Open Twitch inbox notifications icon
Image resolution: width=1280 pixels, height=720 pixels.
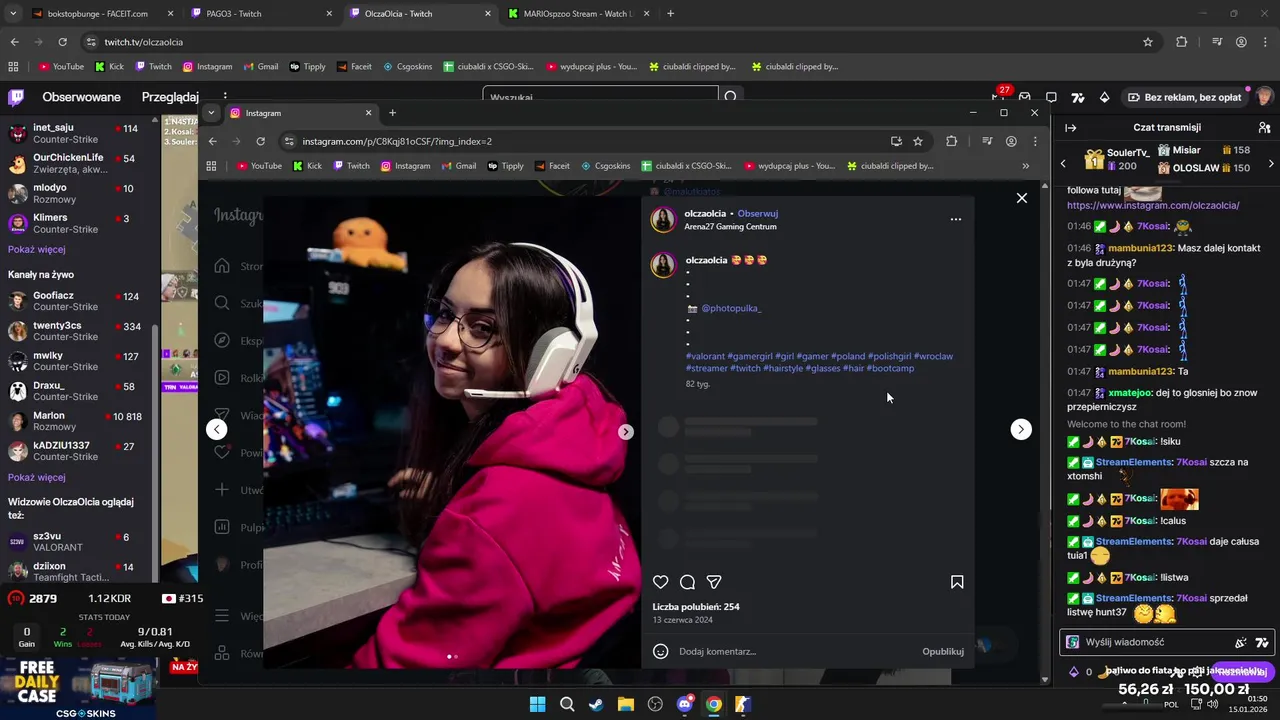(x=1025, y=97)
